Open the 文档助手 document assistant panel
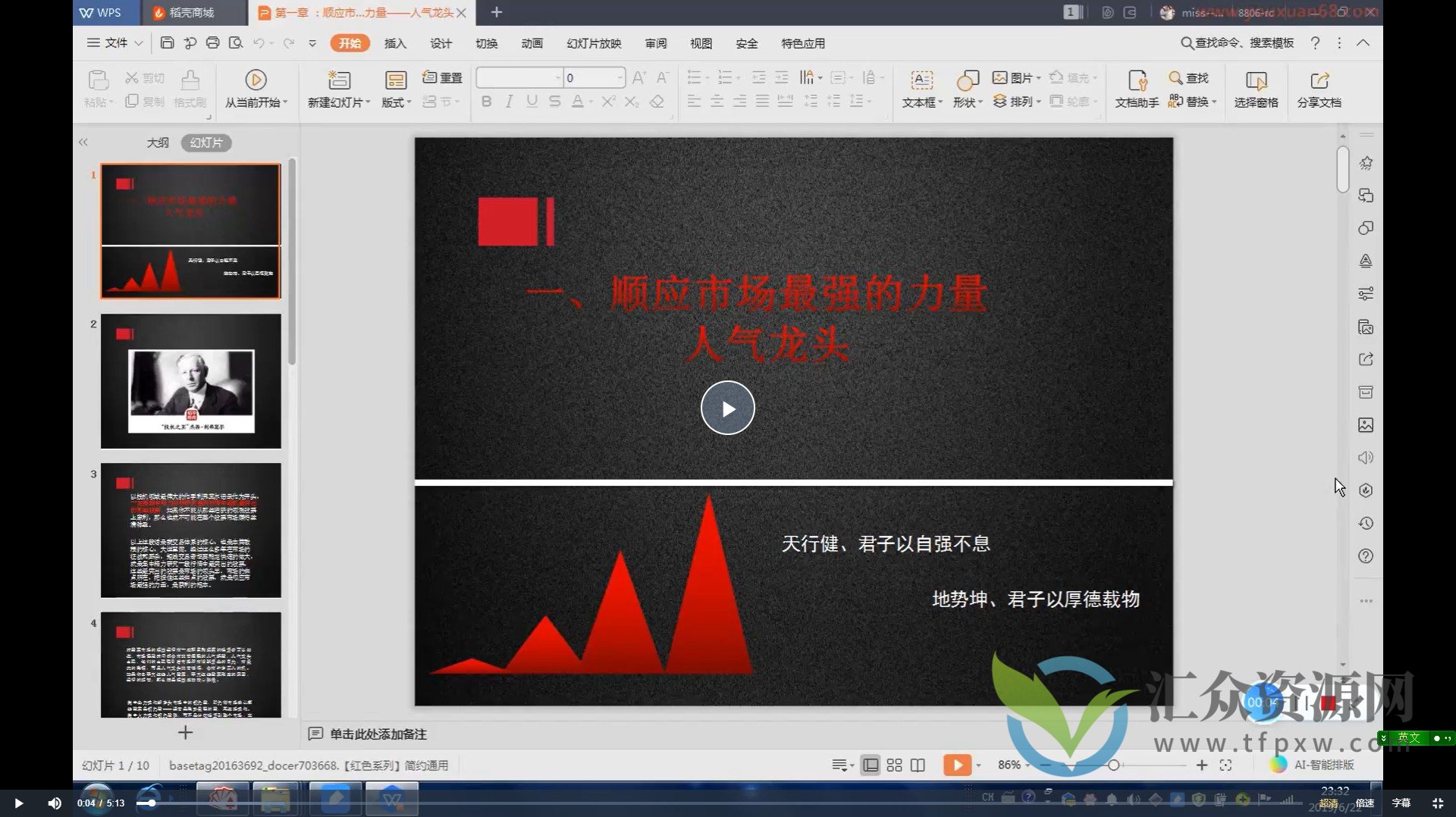 pyautogui.click(x=1136, y=89)
